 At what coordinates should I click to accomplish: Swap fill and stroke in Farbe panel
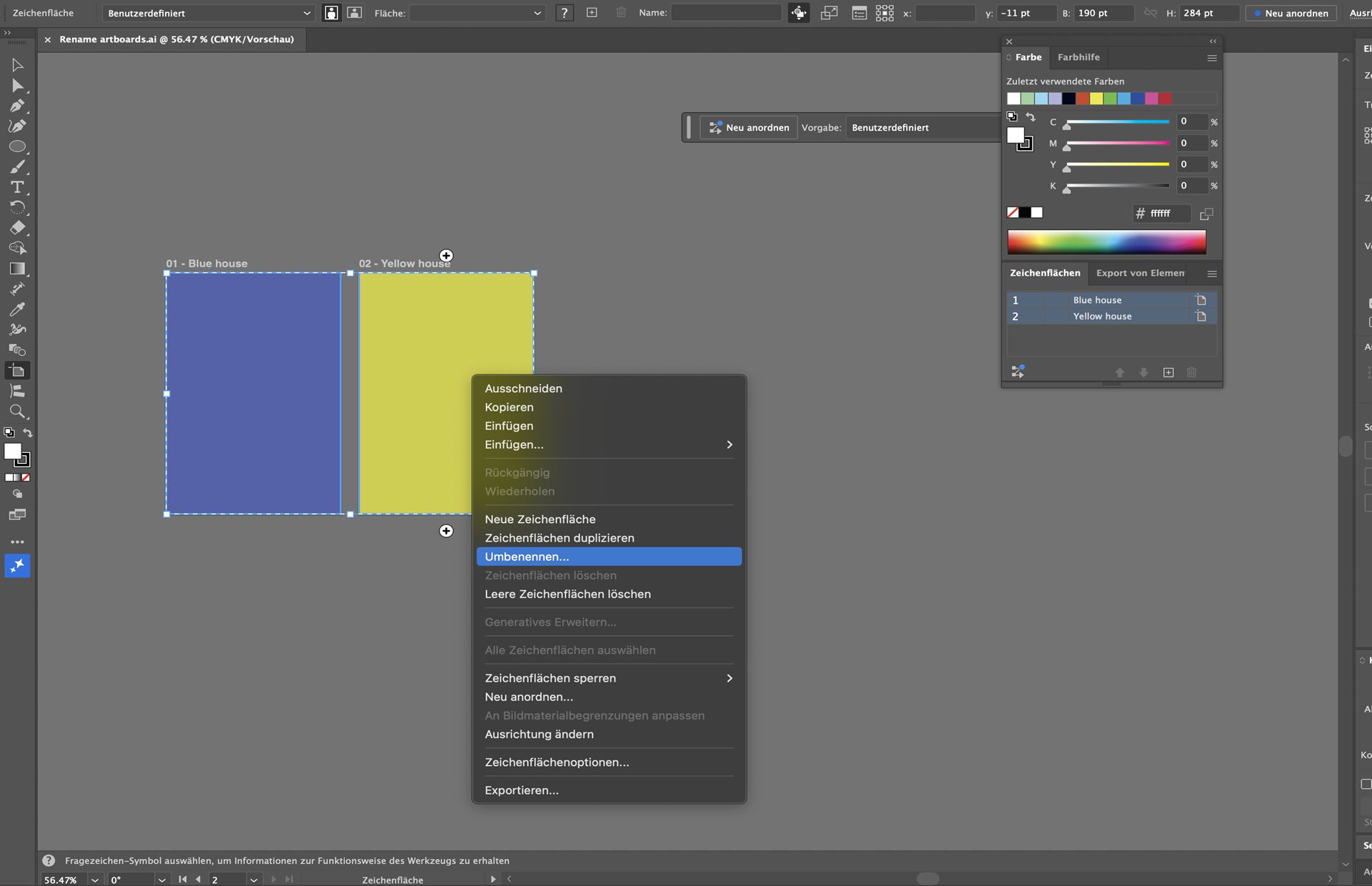(x=1030, y=117)
